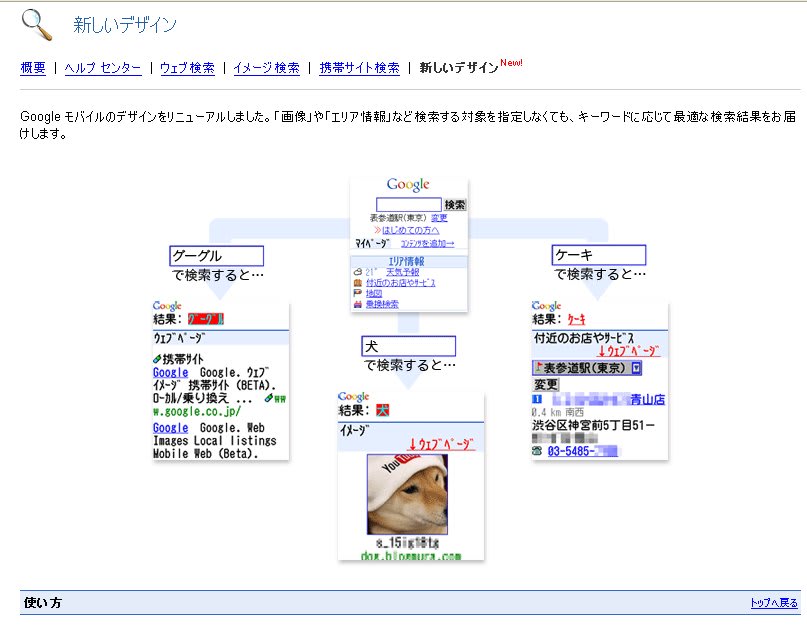Click the shop icon beside 付近のお店やサービス
The width and height of the screenshot is (807, 625).
358,283
